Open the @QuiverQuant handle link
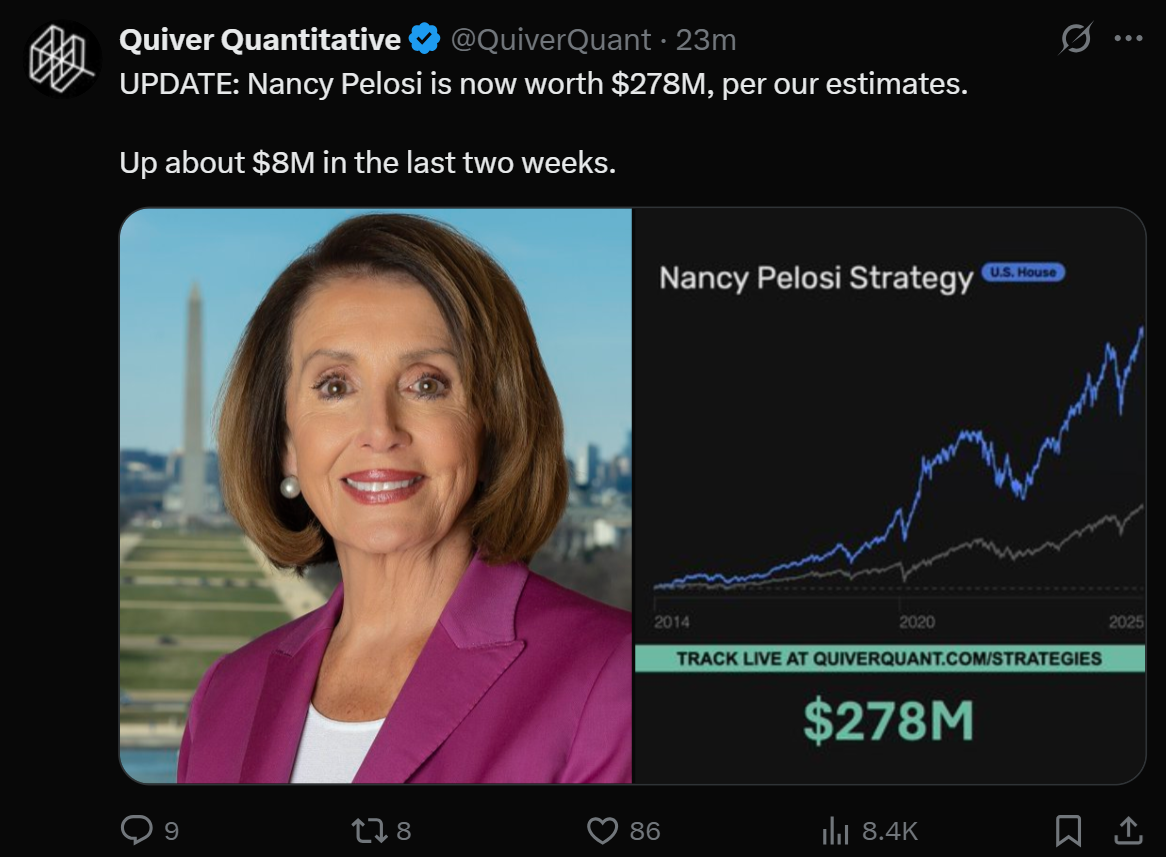Image resolution: width=1166 pixels, height=857 pixels. (549, 40)
